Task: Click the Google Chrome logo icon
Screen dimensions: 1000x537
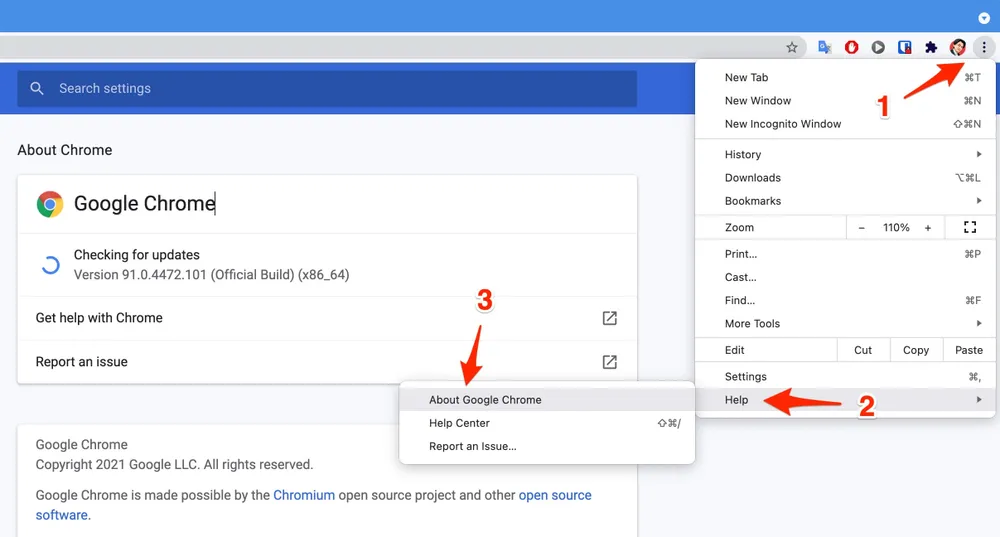Action: [50, 204]
